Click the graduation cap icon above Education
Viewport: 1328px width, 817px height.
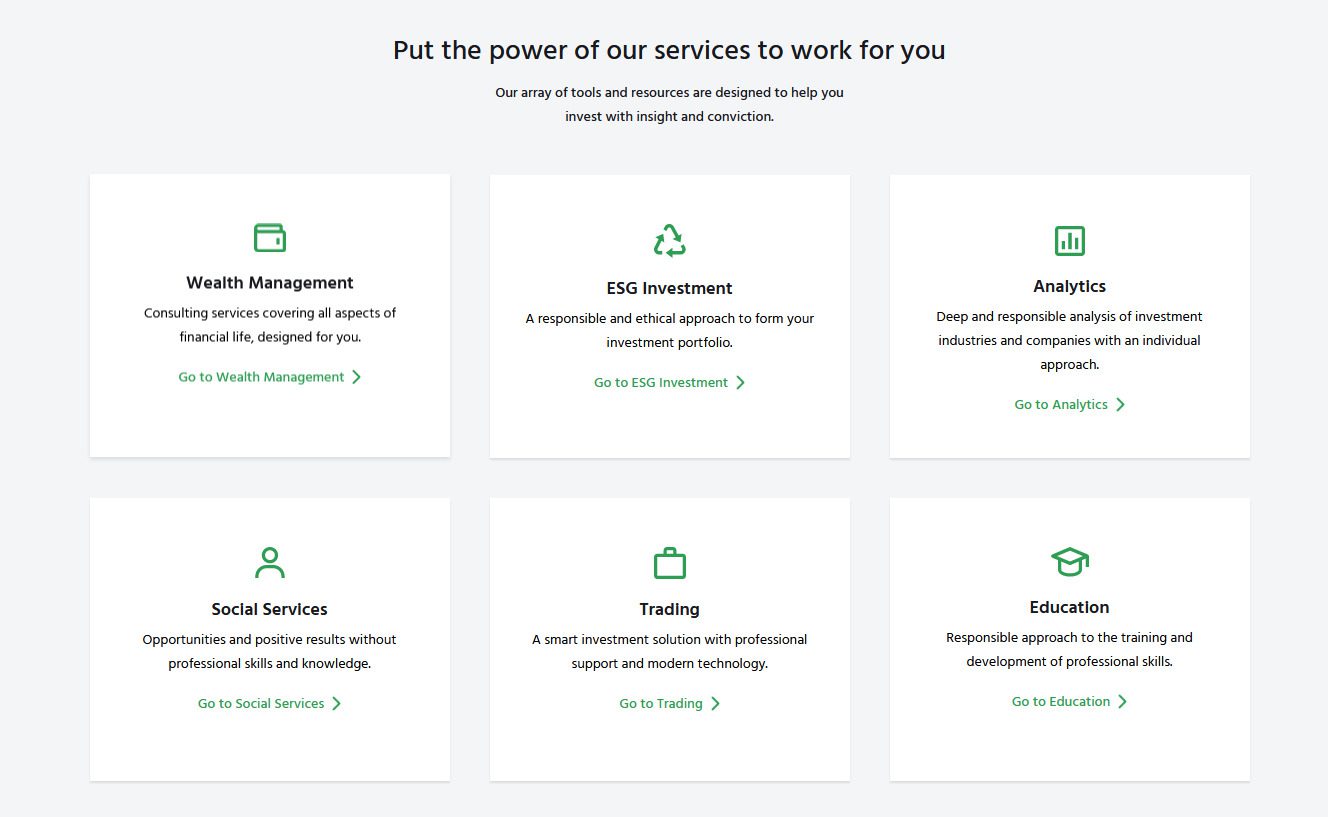pos(1070,561)
